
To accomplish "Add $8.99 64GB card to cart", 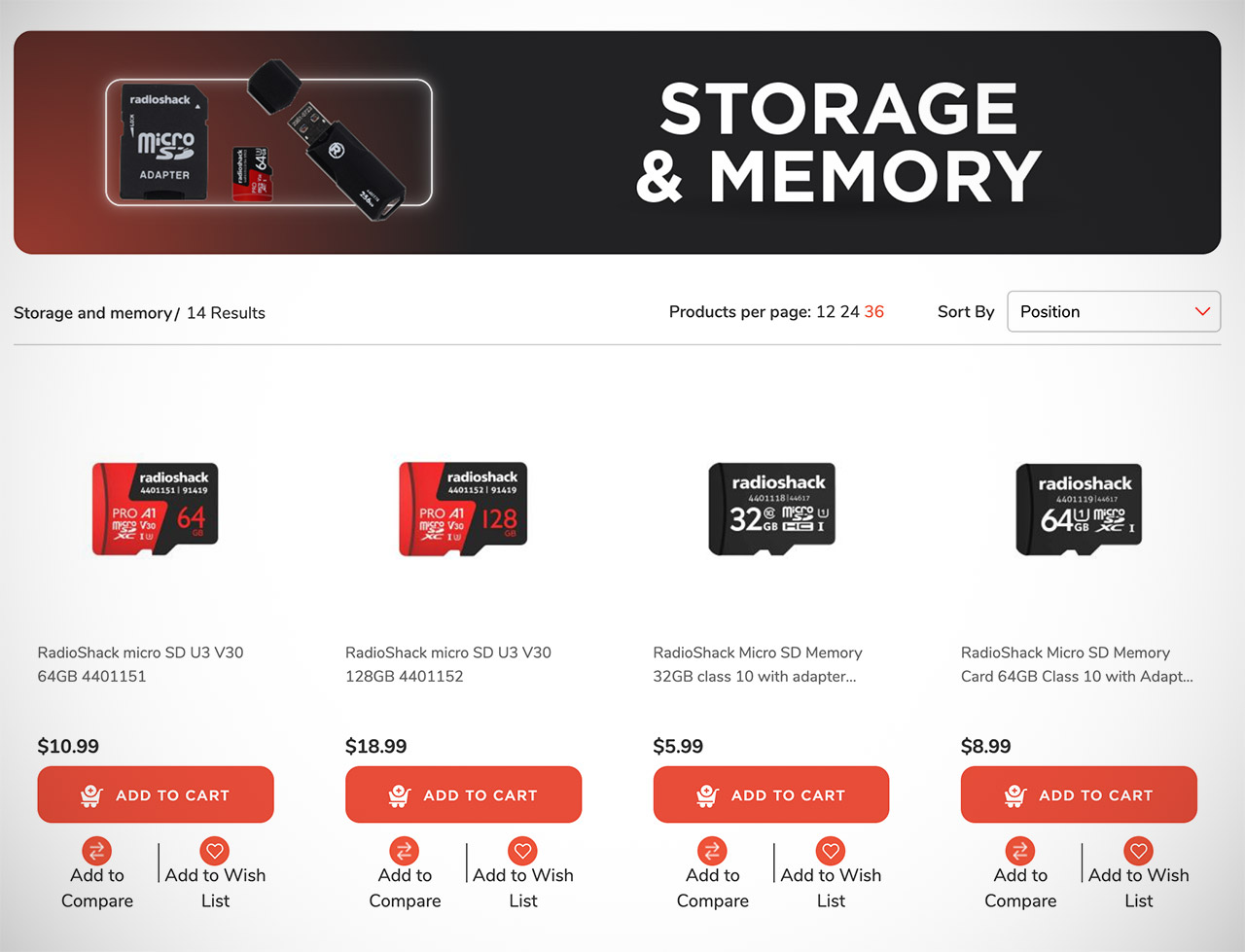I will coord(1079,794).
